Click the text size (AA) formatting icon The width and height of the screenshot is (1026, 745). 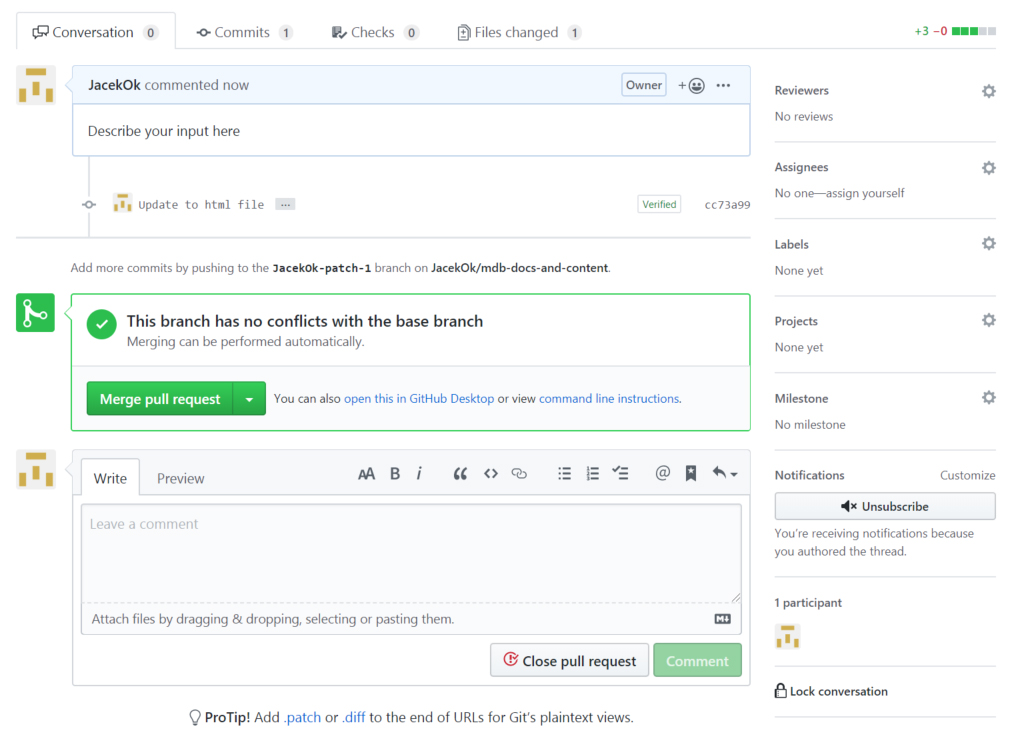[366, 474]
